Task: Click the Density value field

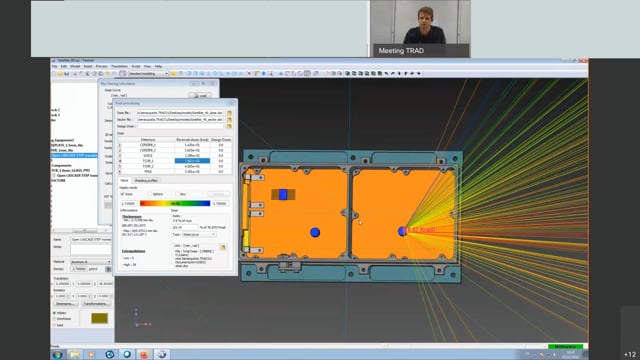Action: 79,269
